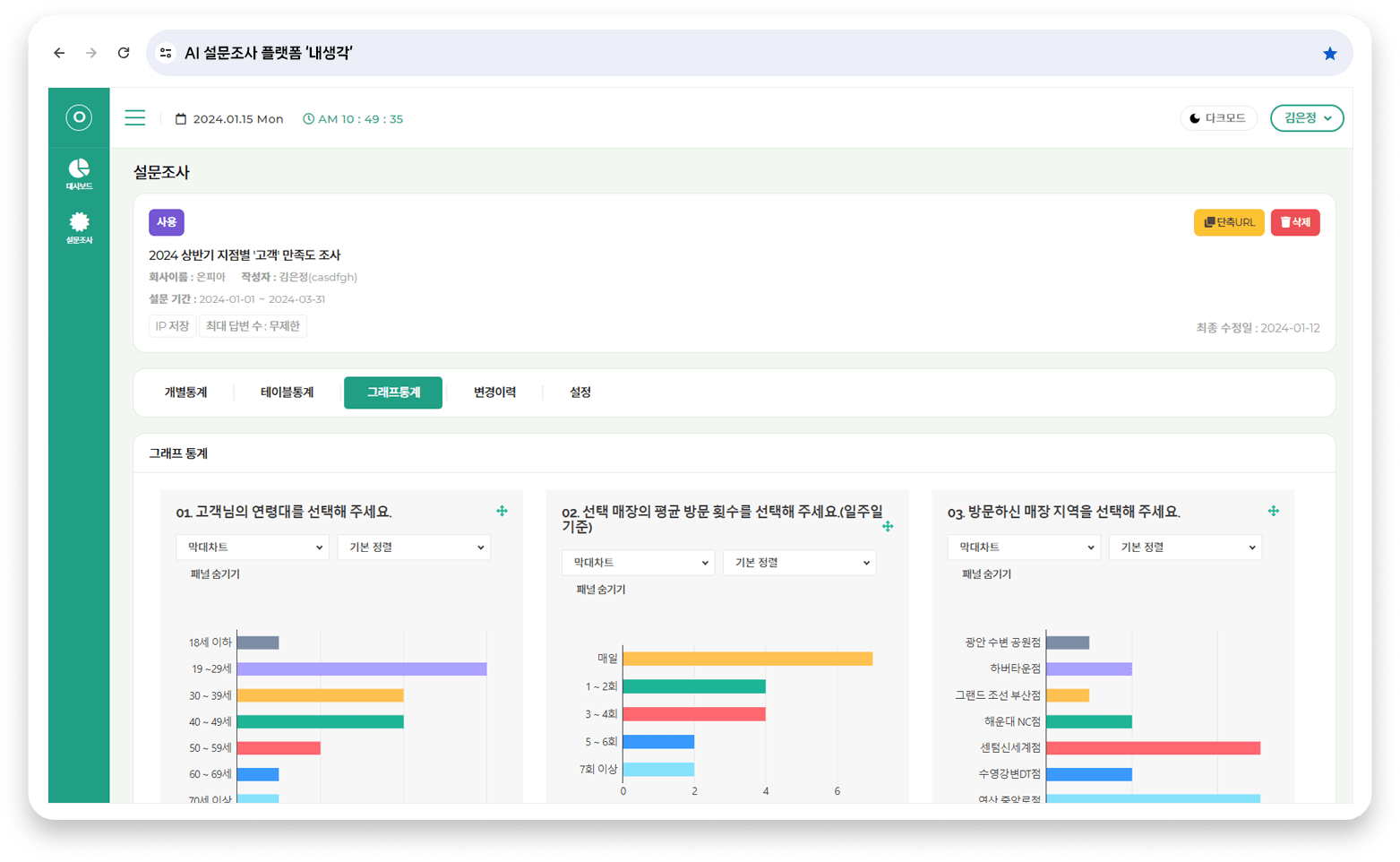Image resolution: width=1400 pixels, height=862 pixels.
Task: Open 막대차트 dropdown for question 01
Action: tap(253, 547)
